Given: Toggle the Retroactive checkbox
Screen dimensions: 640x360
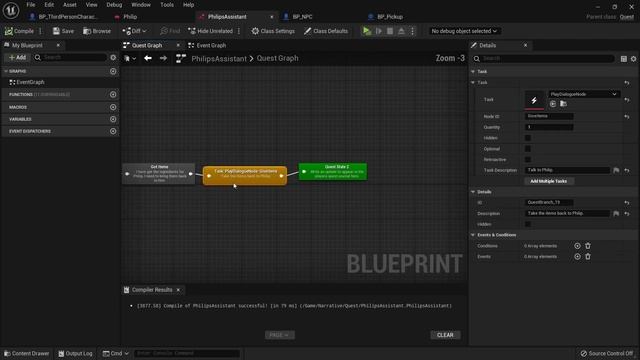Looking at the screenshot, I should pyautogui.click(x=528, y=159).
